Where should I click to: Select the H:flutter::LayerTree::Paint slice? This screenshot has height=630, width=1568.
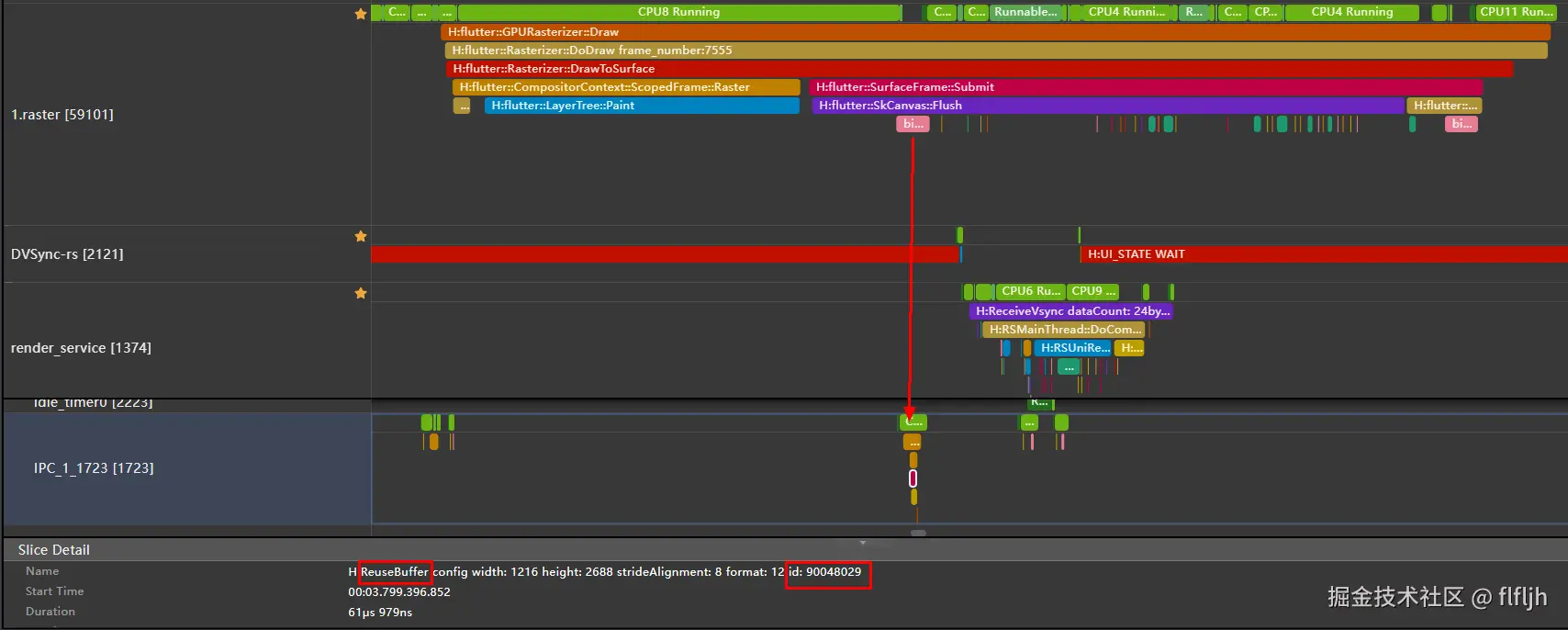click(642, 106)
